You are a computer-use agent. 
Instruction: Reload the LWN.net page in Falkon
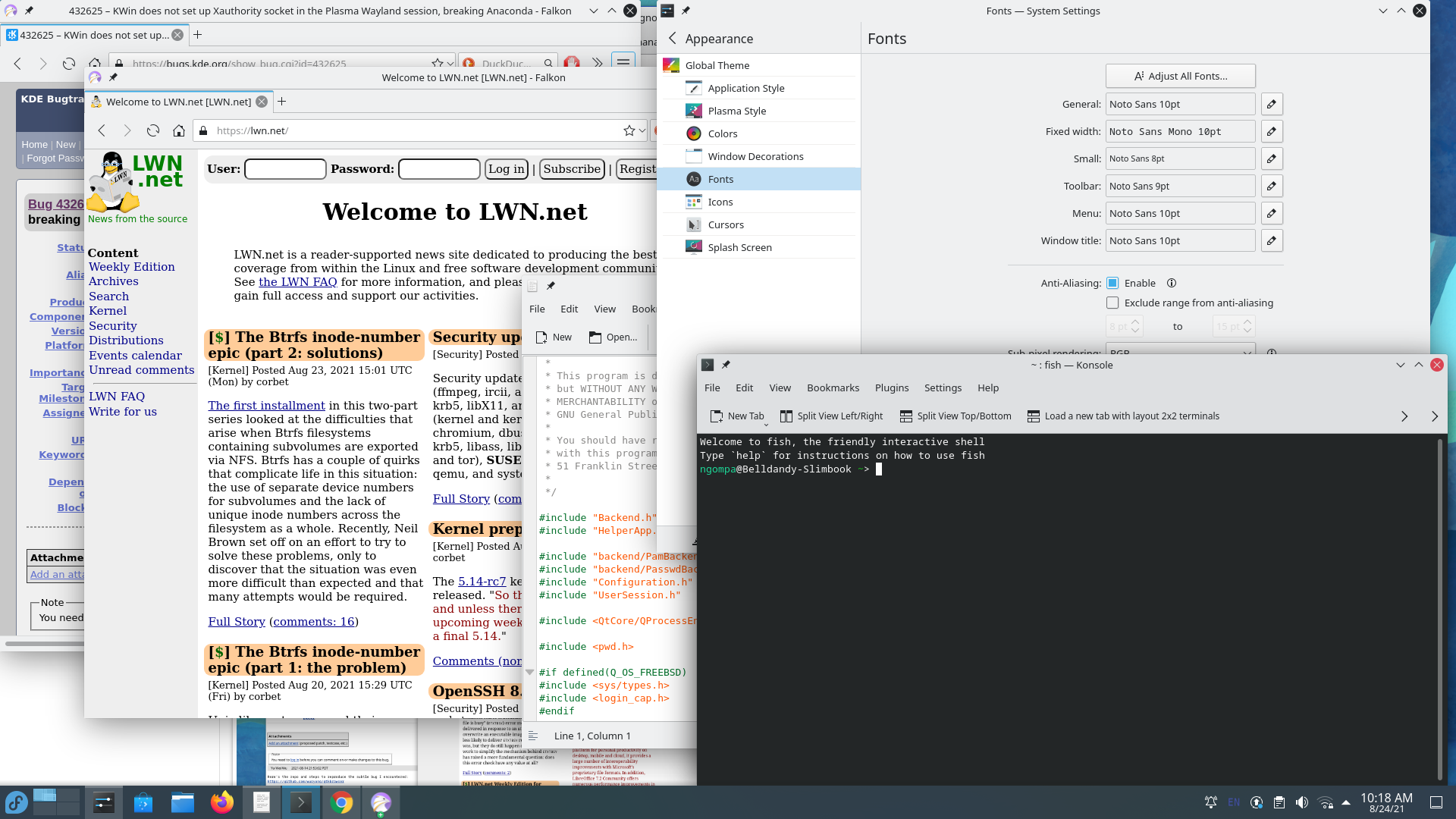click(153, 130)
